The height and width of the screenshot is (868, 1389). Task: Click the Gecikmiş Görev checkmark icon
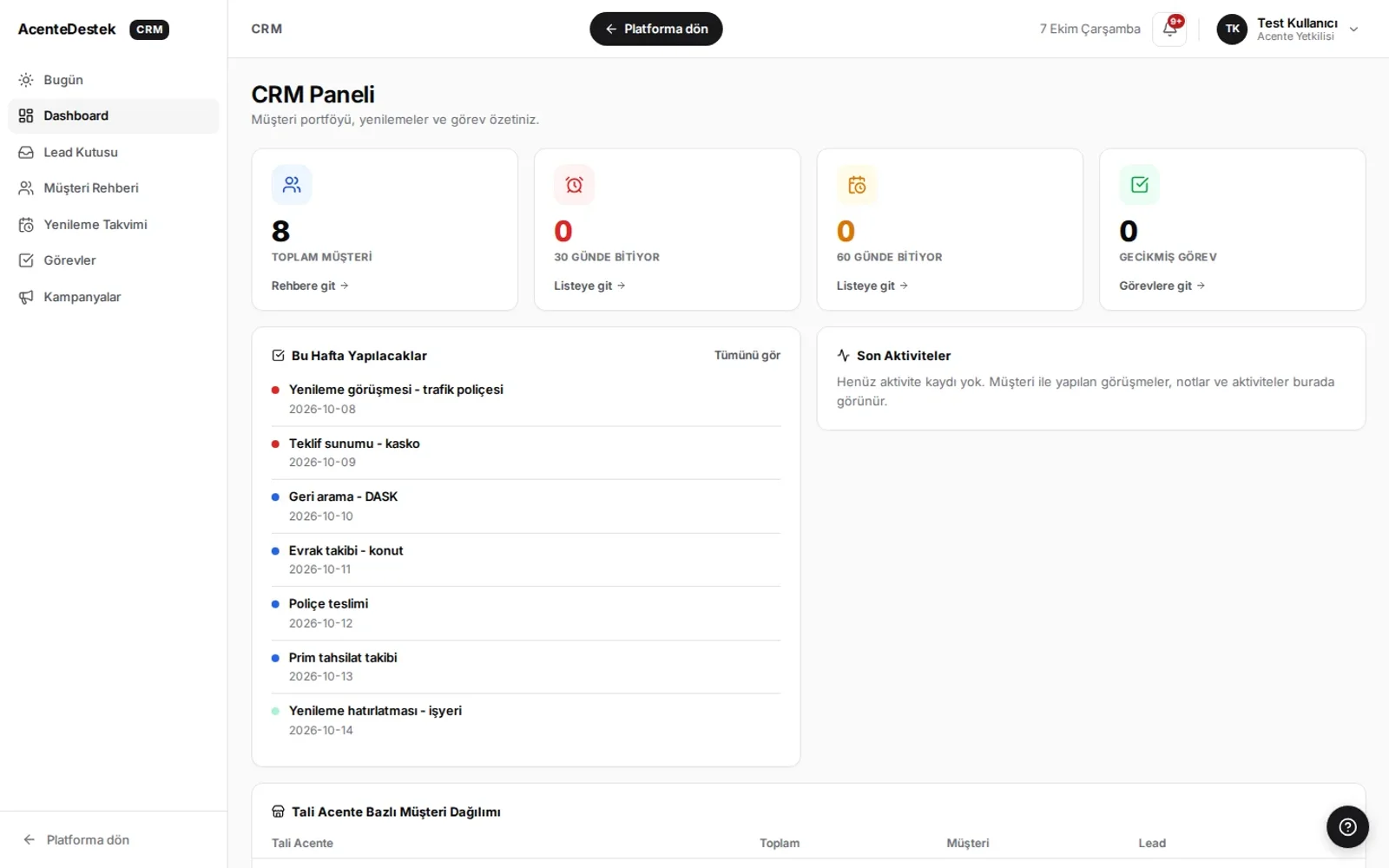click(x=1139, y=185)
